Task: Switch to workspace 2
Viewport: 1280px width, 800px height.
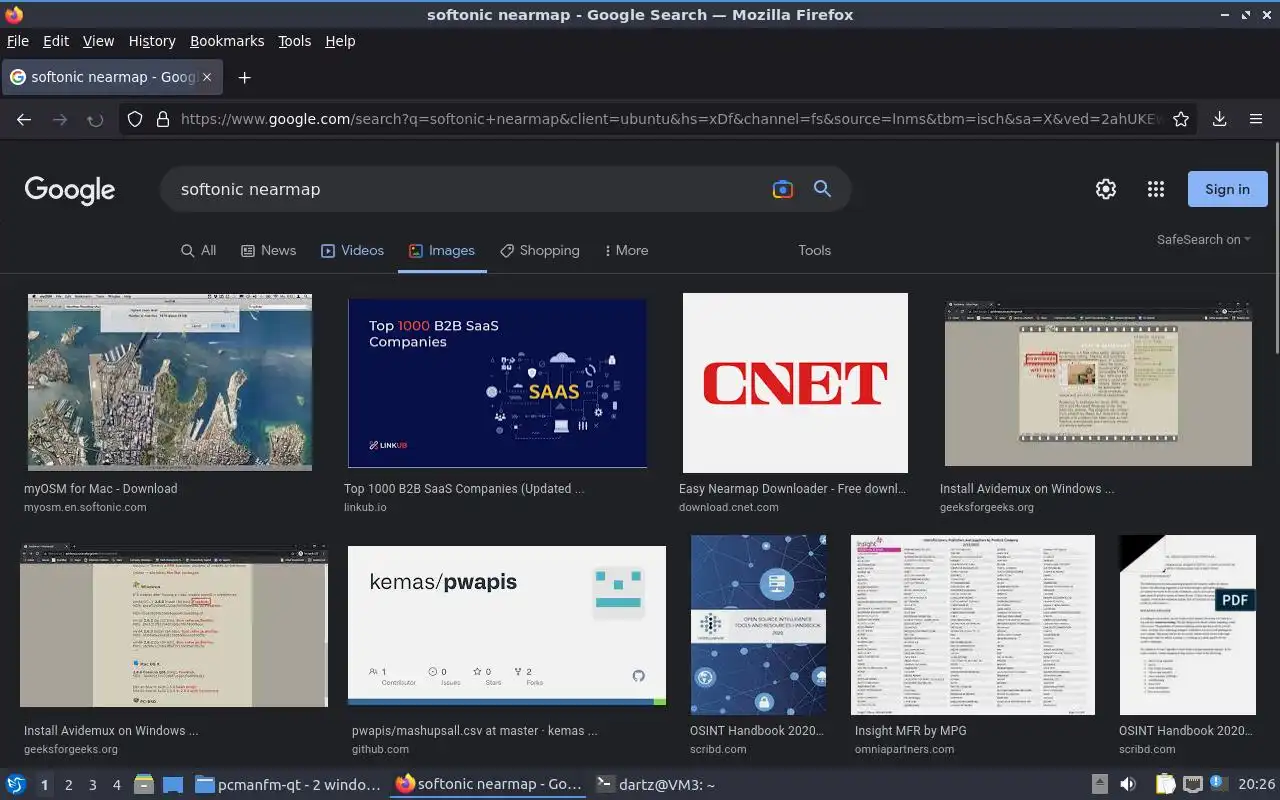Action: tap(68, 785)
